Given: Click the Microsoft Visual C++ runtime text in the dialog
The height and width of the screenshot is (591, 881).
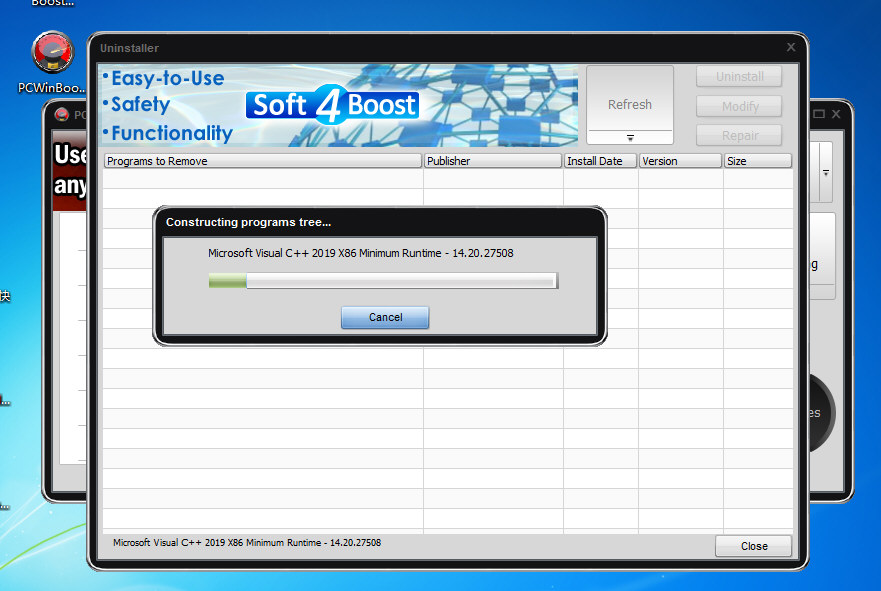Looking at the screenshot, I should [361, 253].
